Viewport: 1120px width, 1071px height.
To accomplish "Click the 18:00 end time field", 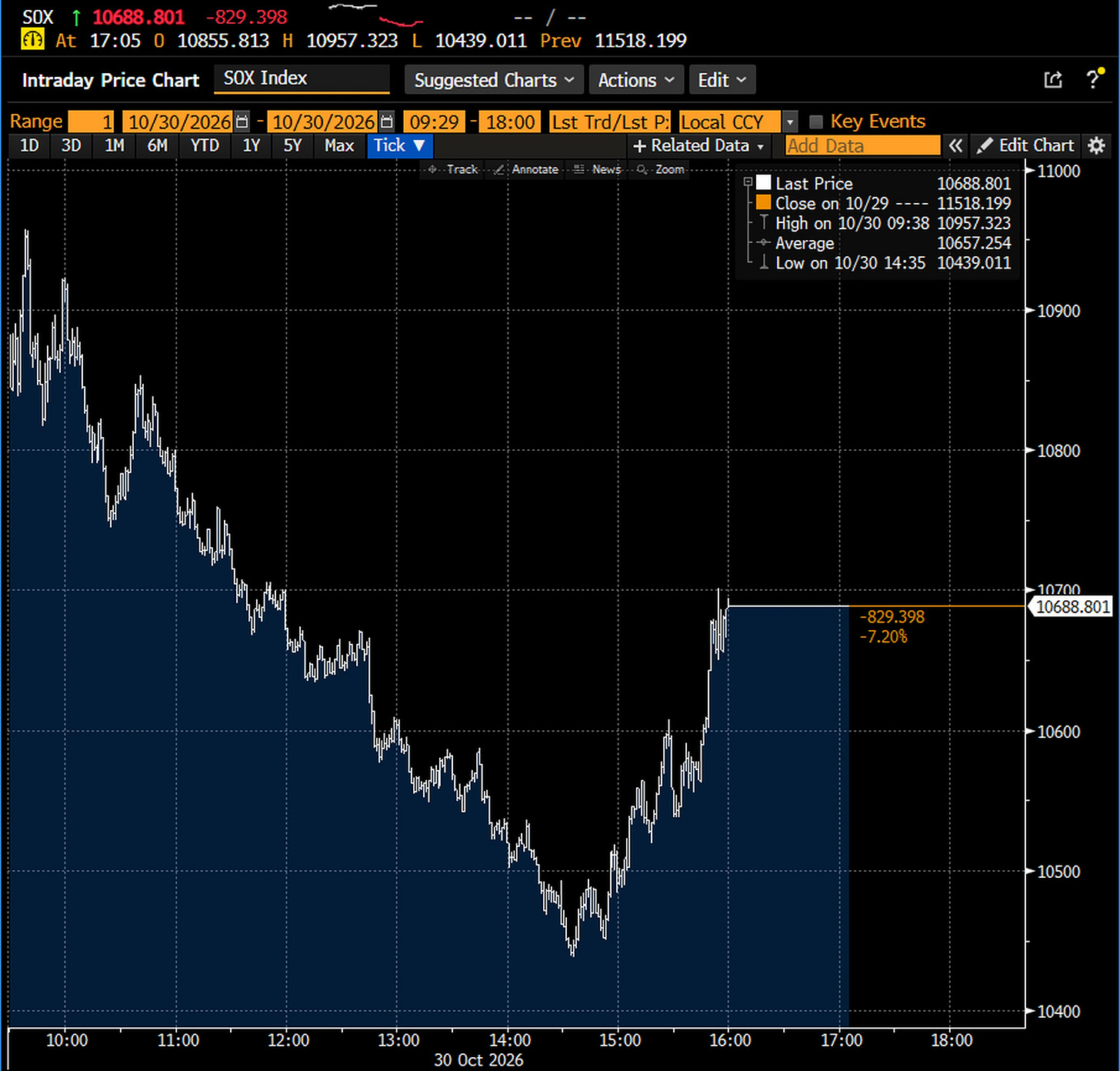I will 510,122.
